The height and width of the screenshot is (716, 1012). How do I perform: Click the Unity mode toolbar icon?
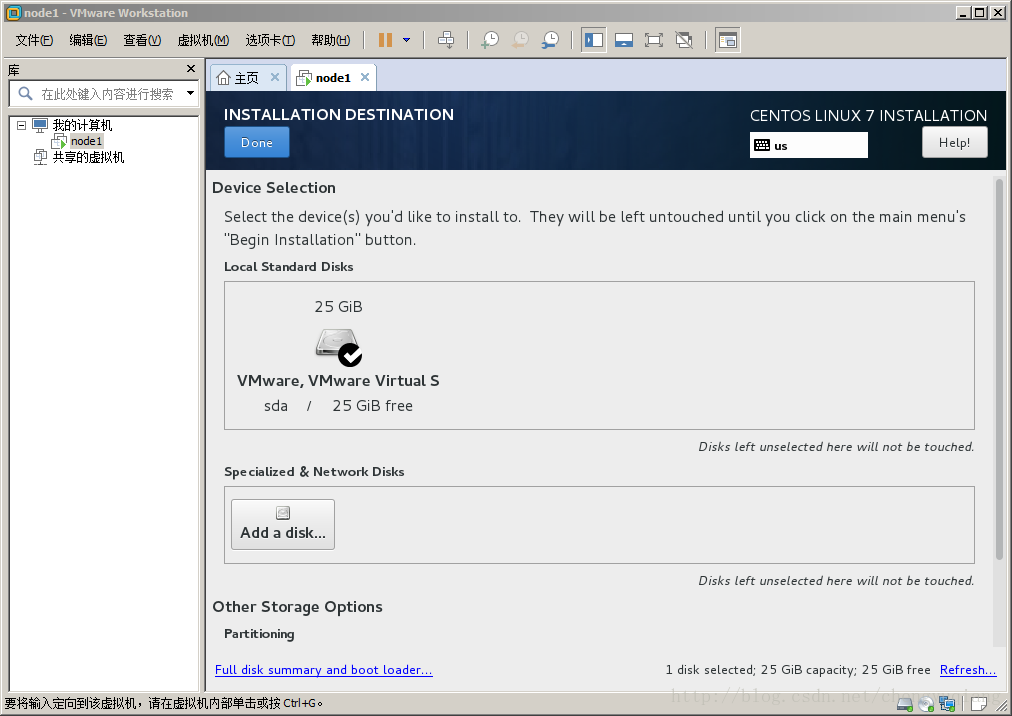[684, 40]
